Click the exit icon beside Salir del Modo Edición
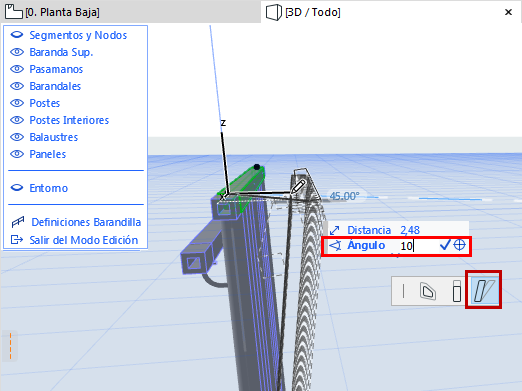The width and height of the screenshot is (522, 391). coord(17,240)
